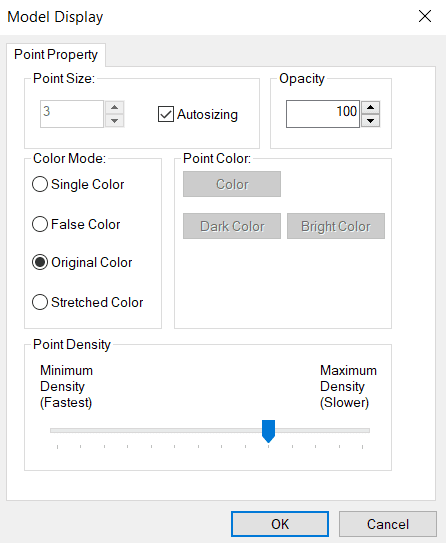Toggle the Autosizing checkbox

(166, 114)
